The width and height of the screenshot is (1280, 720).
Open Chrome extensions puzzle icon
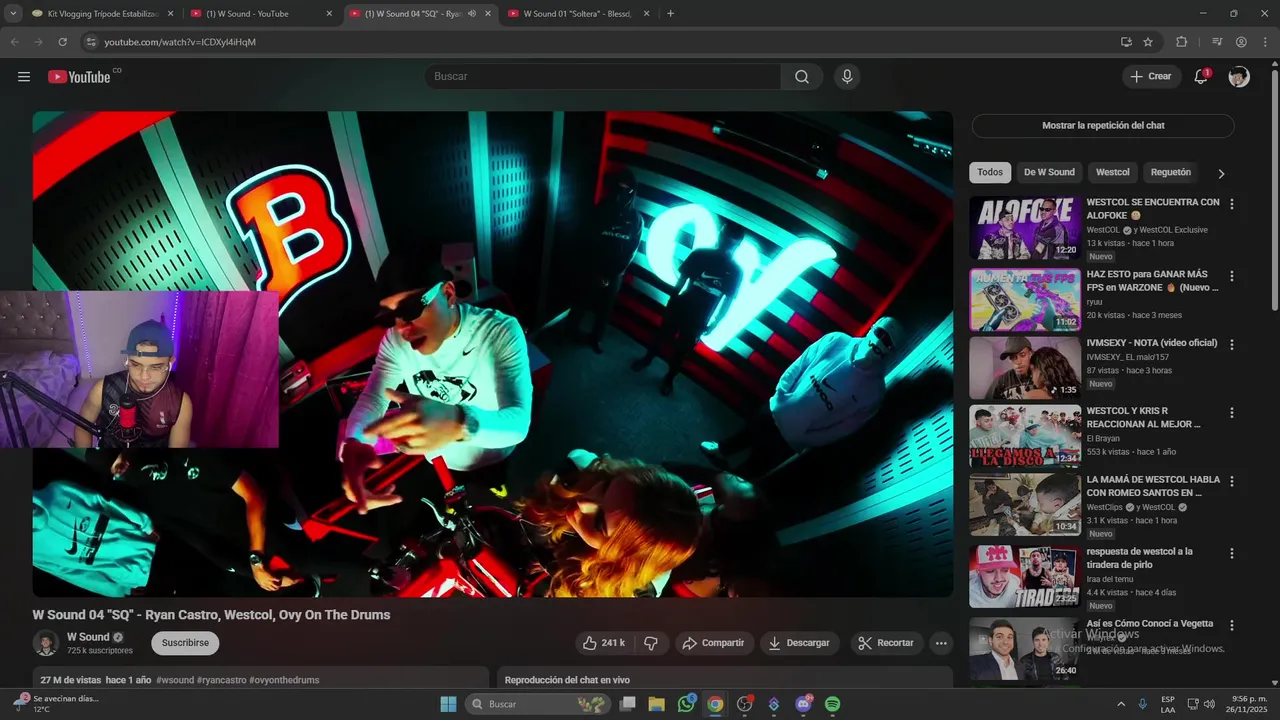click(1182, 42)
